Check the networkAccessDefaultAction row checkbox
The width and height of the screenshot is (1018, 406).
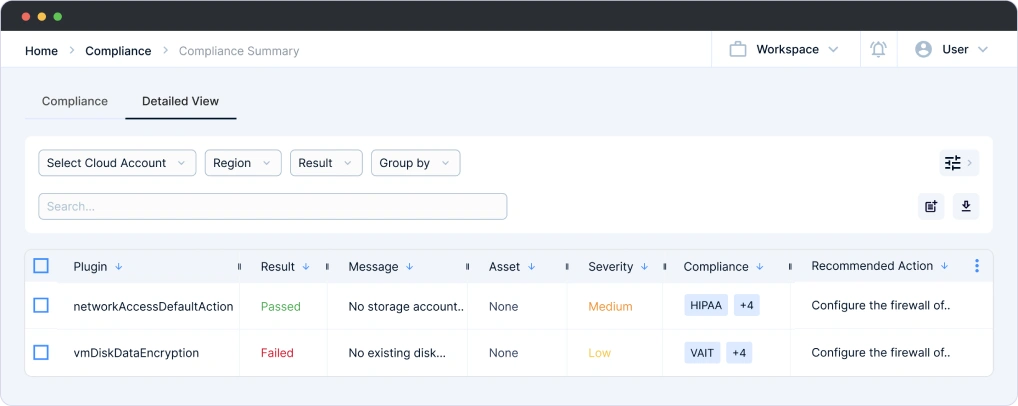tap(41, 306)
